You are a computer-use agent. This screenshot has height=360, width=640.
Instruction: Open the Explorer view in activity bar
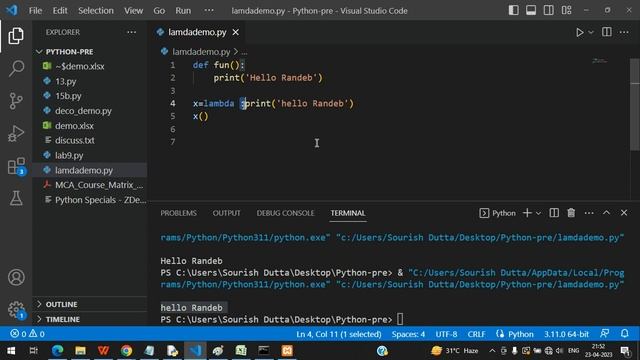(16, 36)
